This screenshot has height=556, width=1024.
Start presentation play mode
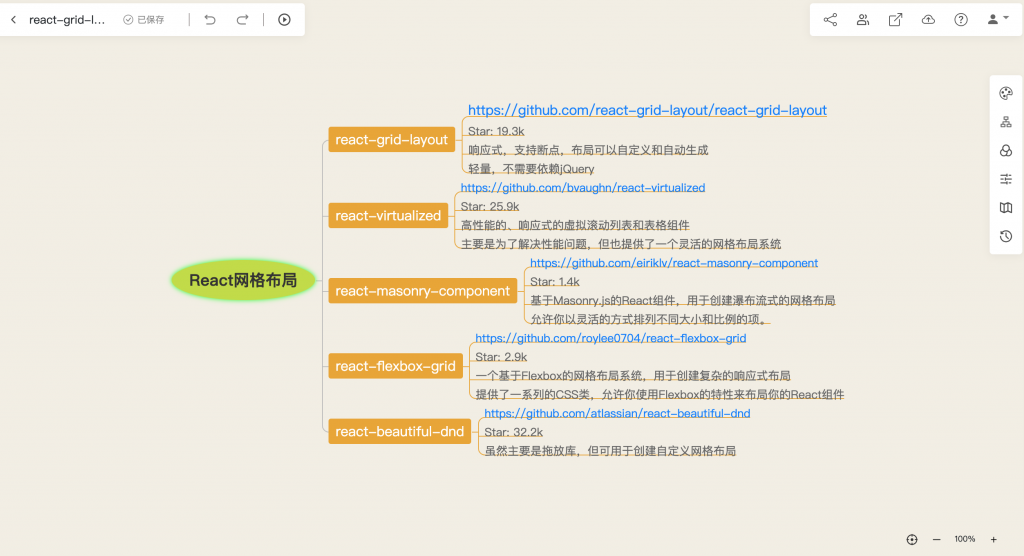pos(284,20)
